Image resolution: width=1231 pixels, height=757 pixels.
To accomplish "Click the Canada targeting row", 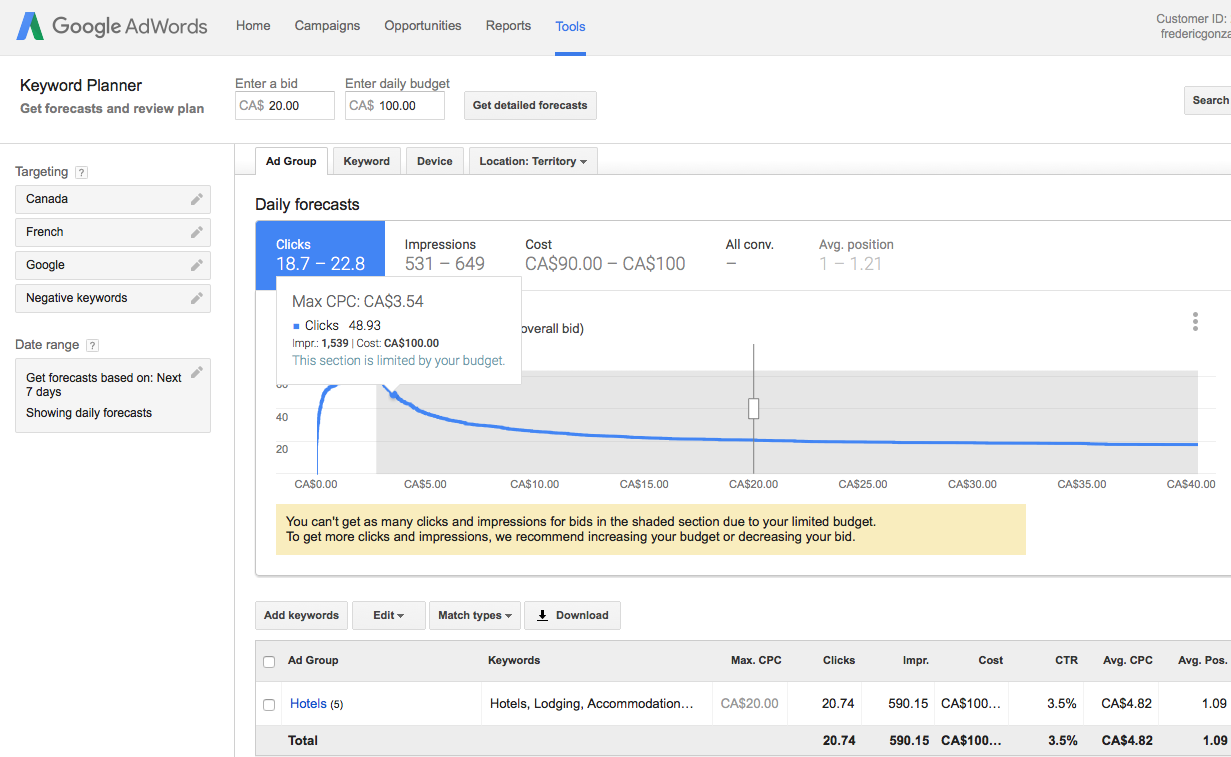I will 113,199.
